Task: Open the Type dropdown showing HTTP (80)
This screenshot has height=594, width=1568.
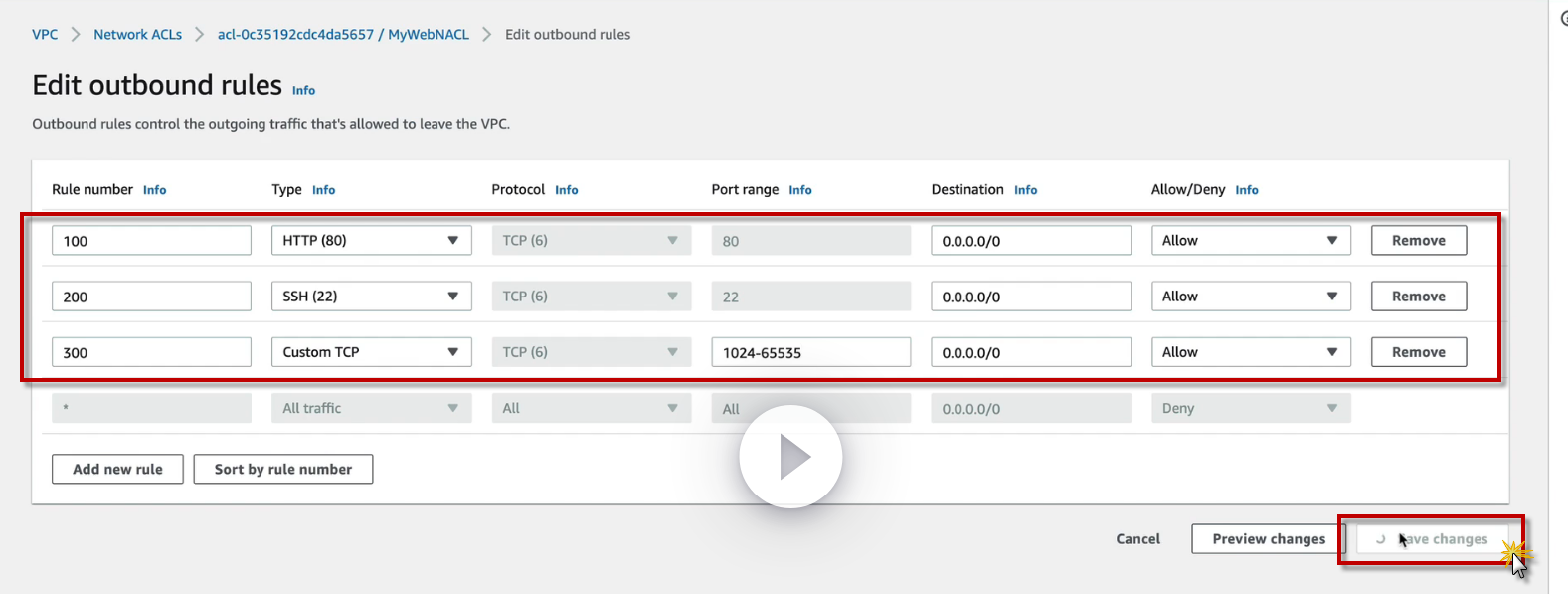Action: [371, 241]
